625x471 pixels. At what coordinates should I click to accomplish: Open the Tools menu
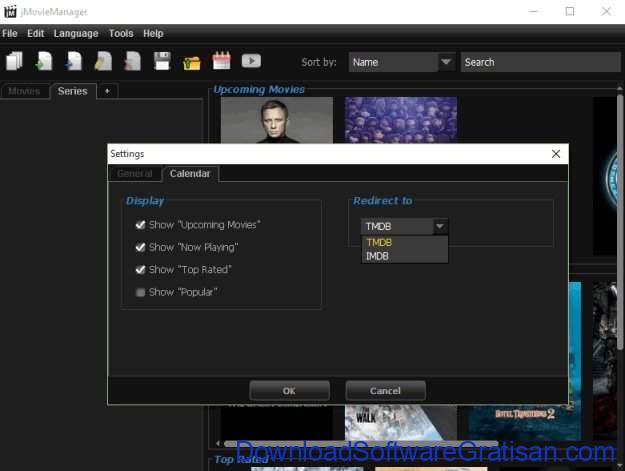click(x=121, y=33)
